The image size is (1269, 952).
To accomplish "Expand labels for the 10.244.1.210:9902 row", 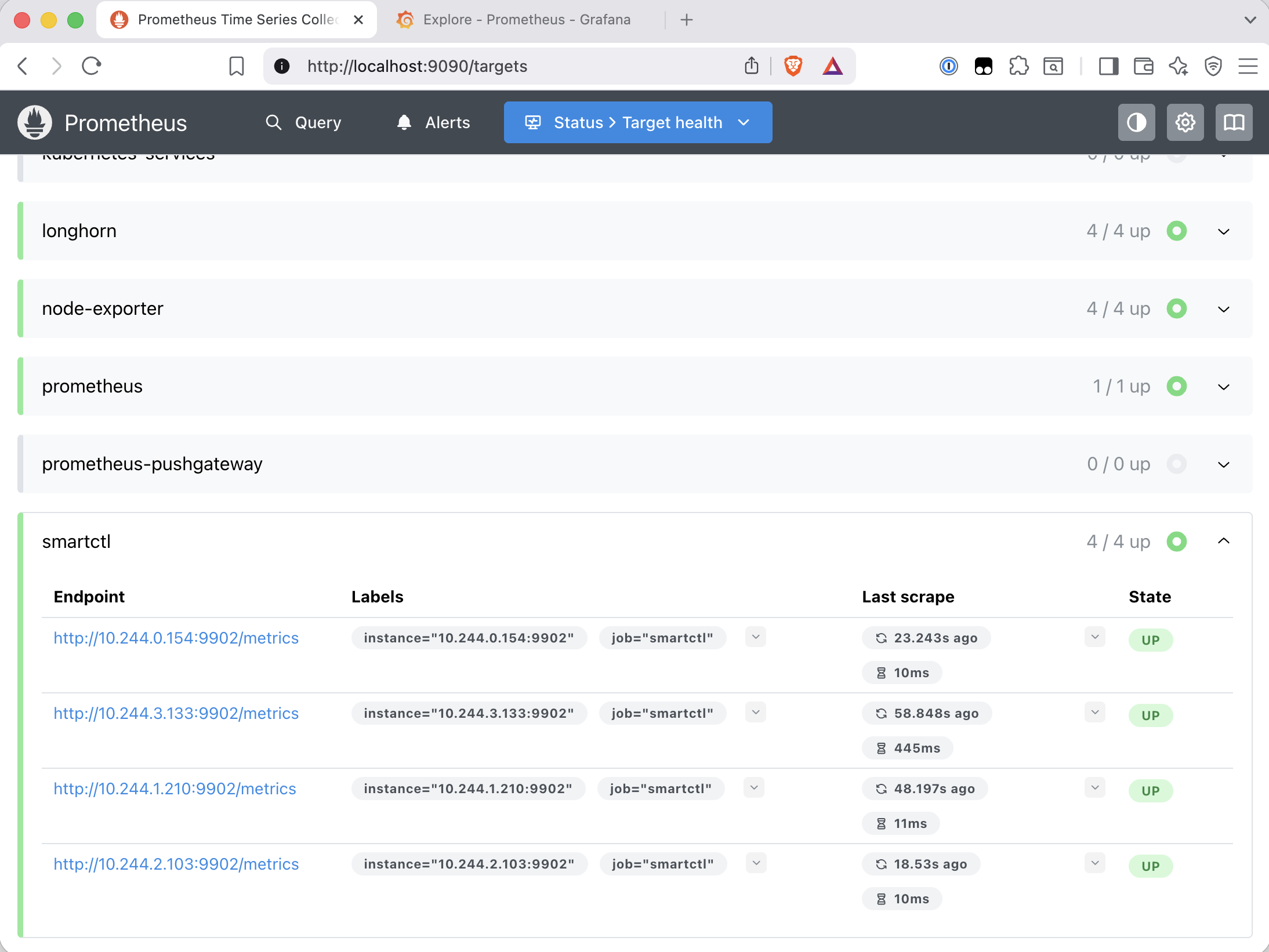I will [x=754, y=788].
